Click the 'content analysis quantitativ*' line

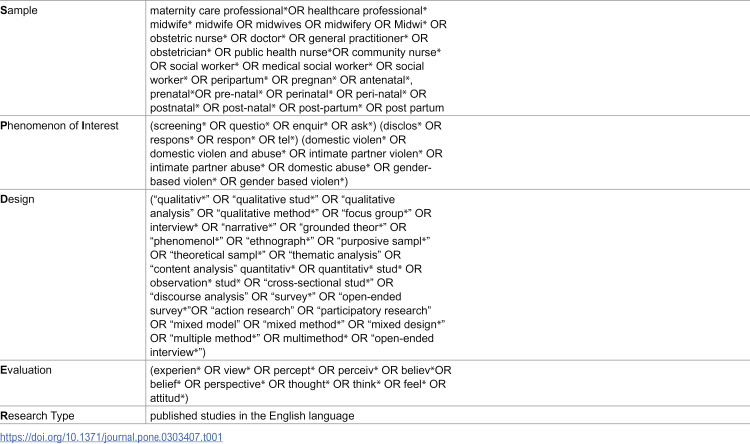[286, 269]
